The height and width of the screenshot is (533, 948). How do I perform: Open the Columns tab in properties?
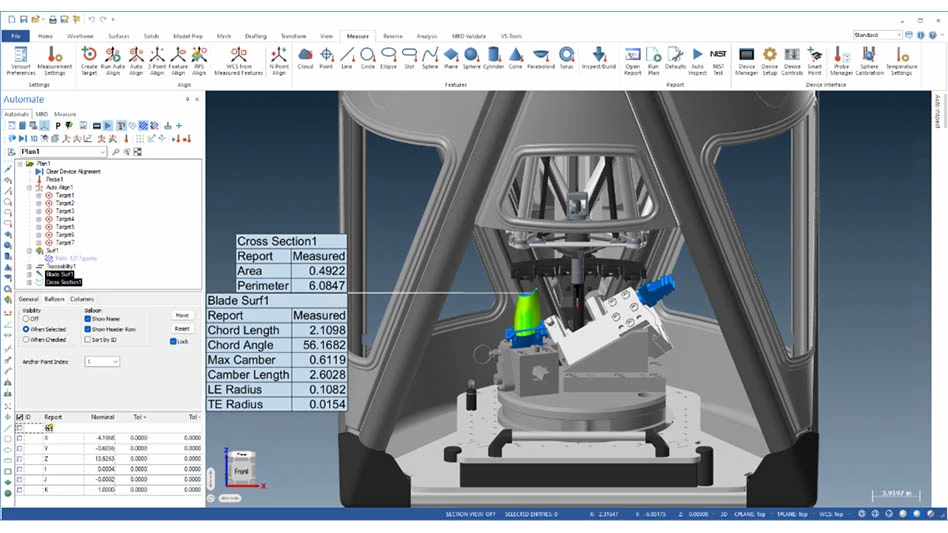tap(81, 299)
